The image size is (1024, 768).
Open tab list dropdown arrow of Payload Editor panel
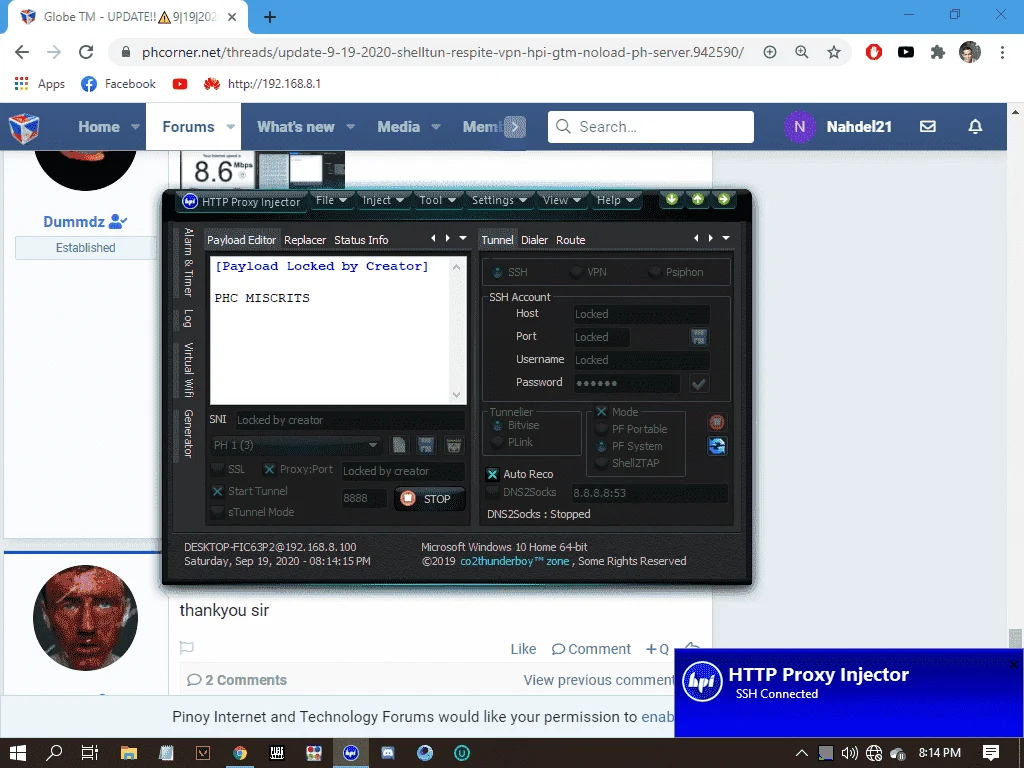[463, 238]
